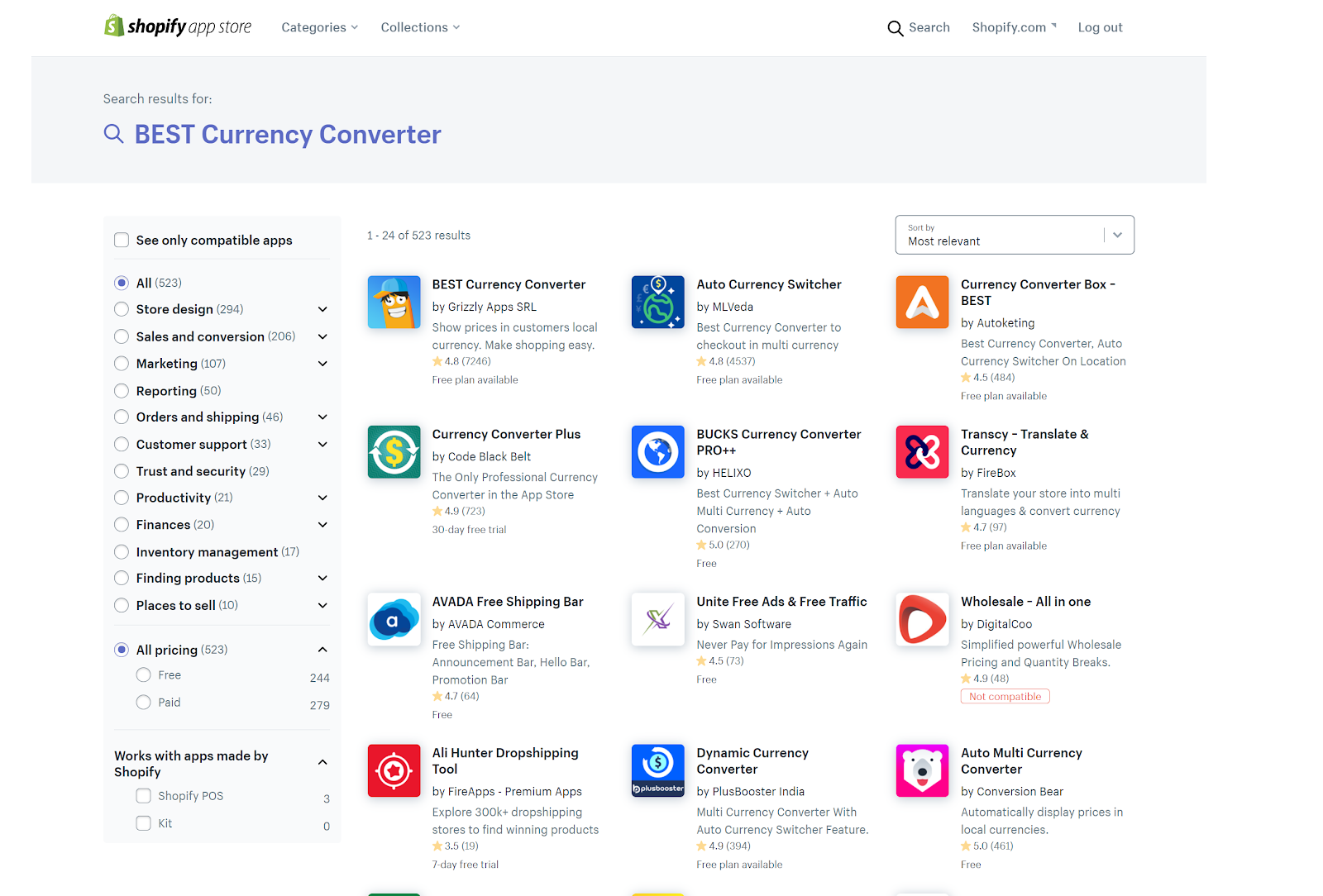This screenshot has width=1323, height=896.
Task: Select Sales and conversion radio button
Action: 122,336
